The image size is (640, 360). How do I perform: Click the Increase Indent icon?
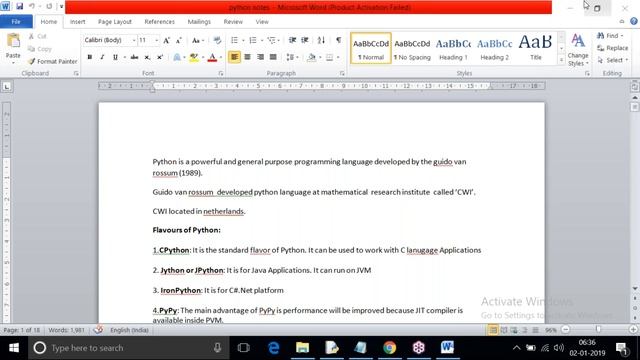pyautogui.click(x=305, y=40)
